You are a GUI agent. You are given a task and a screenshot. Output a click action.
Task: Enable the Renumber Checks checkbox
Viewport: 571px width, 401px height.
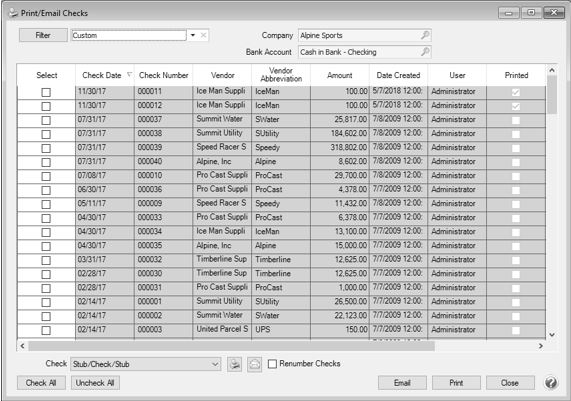(x=272, y=364)
